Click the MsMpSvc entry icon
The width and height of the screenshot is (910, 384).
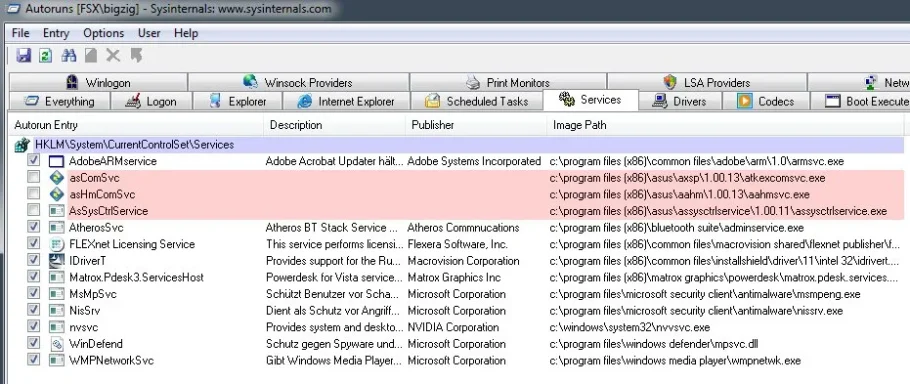click(56, 294)
